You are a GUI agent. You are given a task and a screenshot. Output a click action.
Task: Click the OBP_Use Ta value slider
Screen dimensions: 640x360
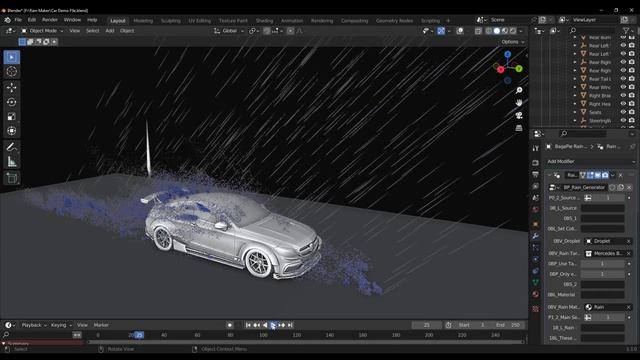click(602, 264)
